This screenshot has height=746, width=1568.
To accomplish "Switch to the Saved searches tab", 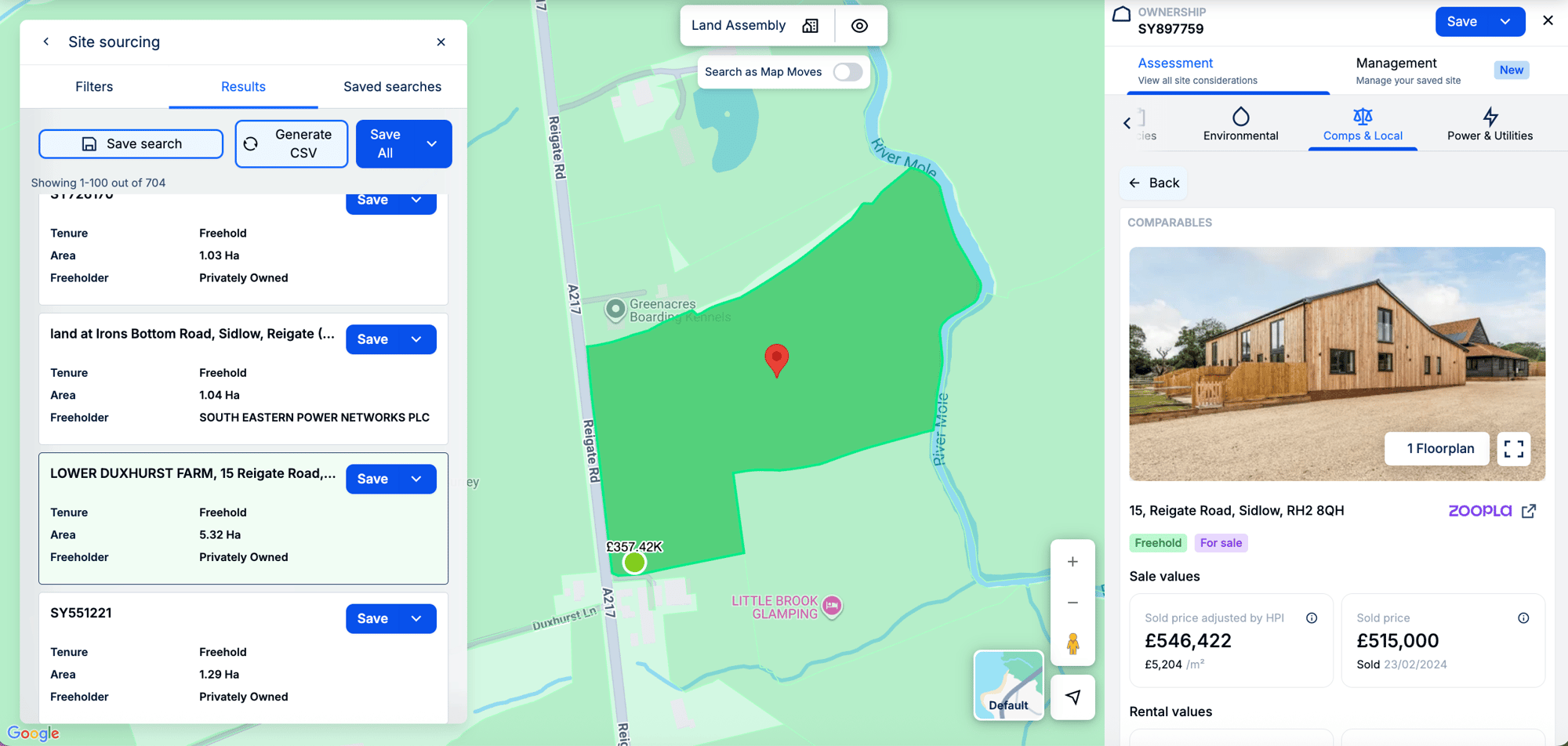I will 392,86.
